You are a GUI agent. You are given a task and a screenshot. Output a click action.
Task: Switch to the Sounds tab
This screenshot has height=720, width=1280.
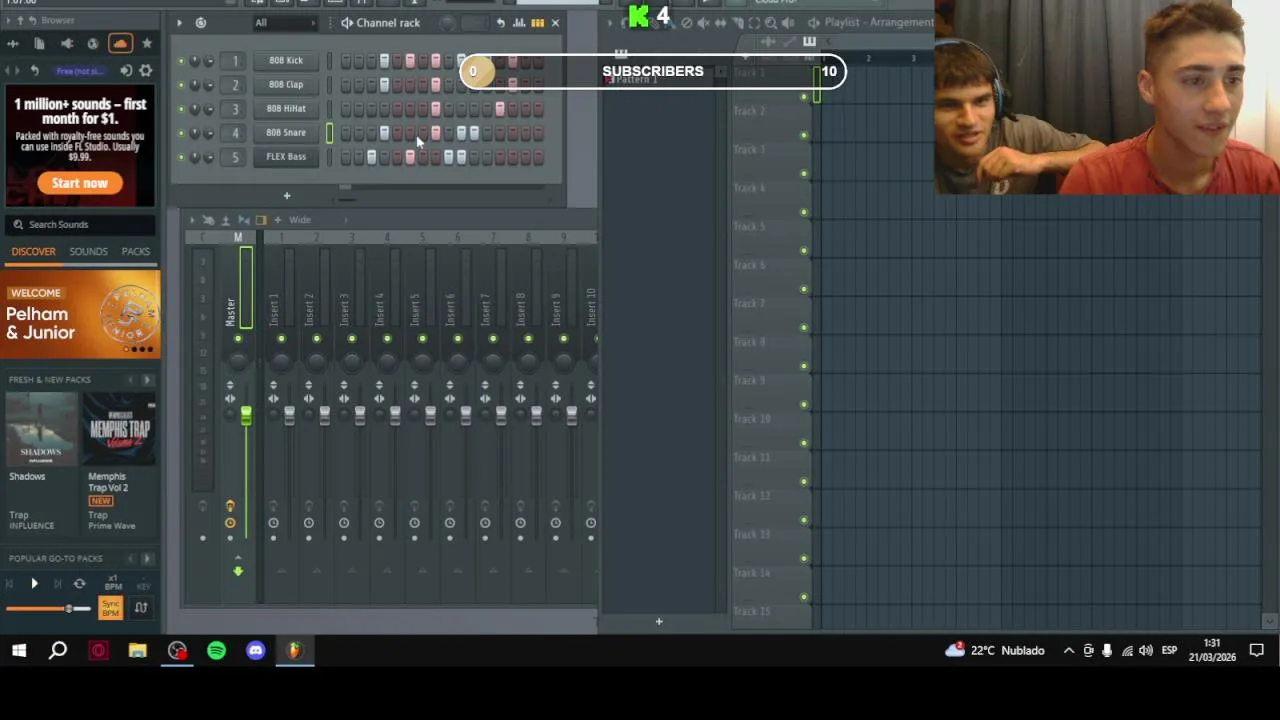88,252
